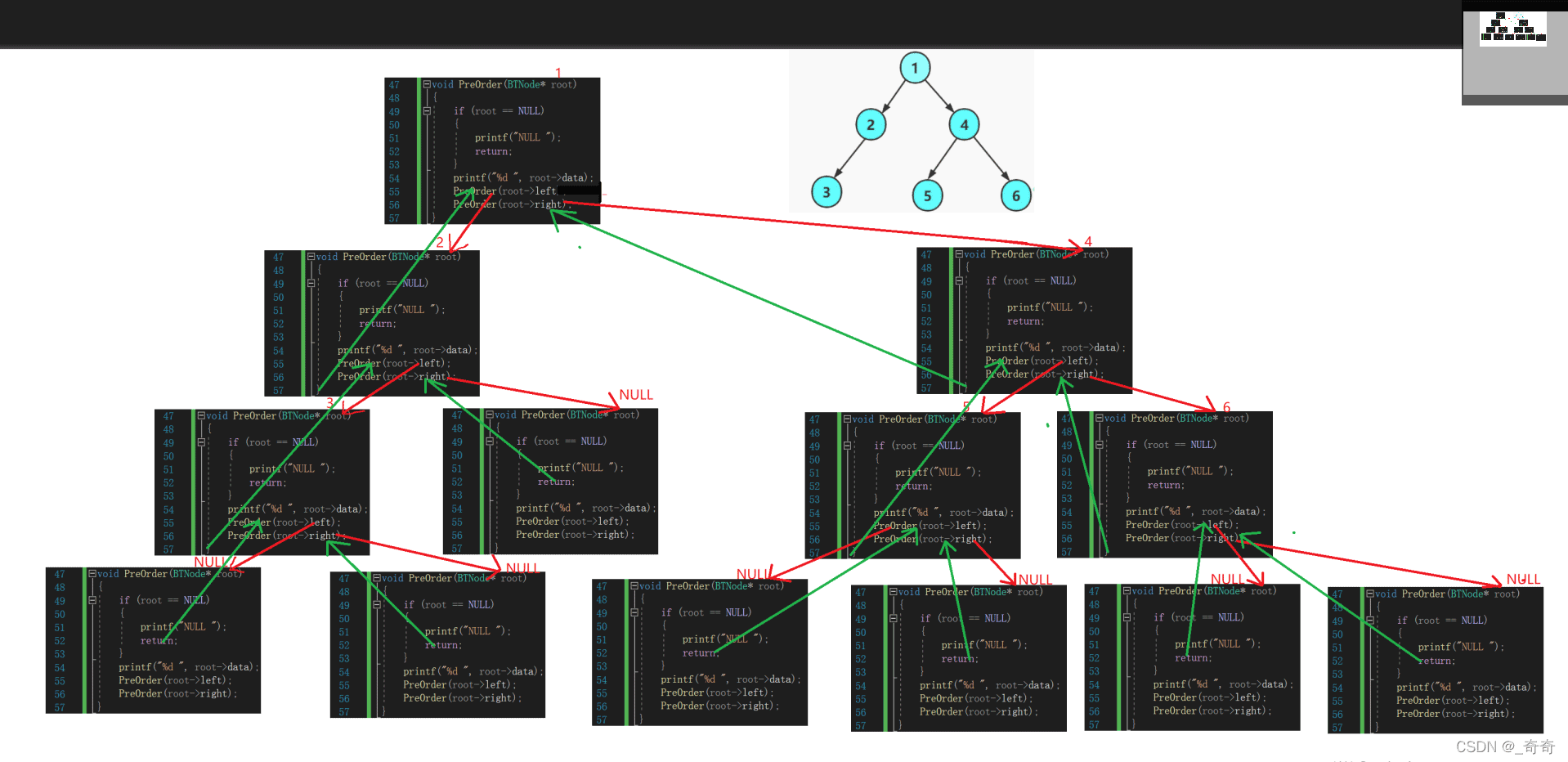Click red NULL label above bottom-right code block
The image size is (1568, 762).
coord(1523,579)
